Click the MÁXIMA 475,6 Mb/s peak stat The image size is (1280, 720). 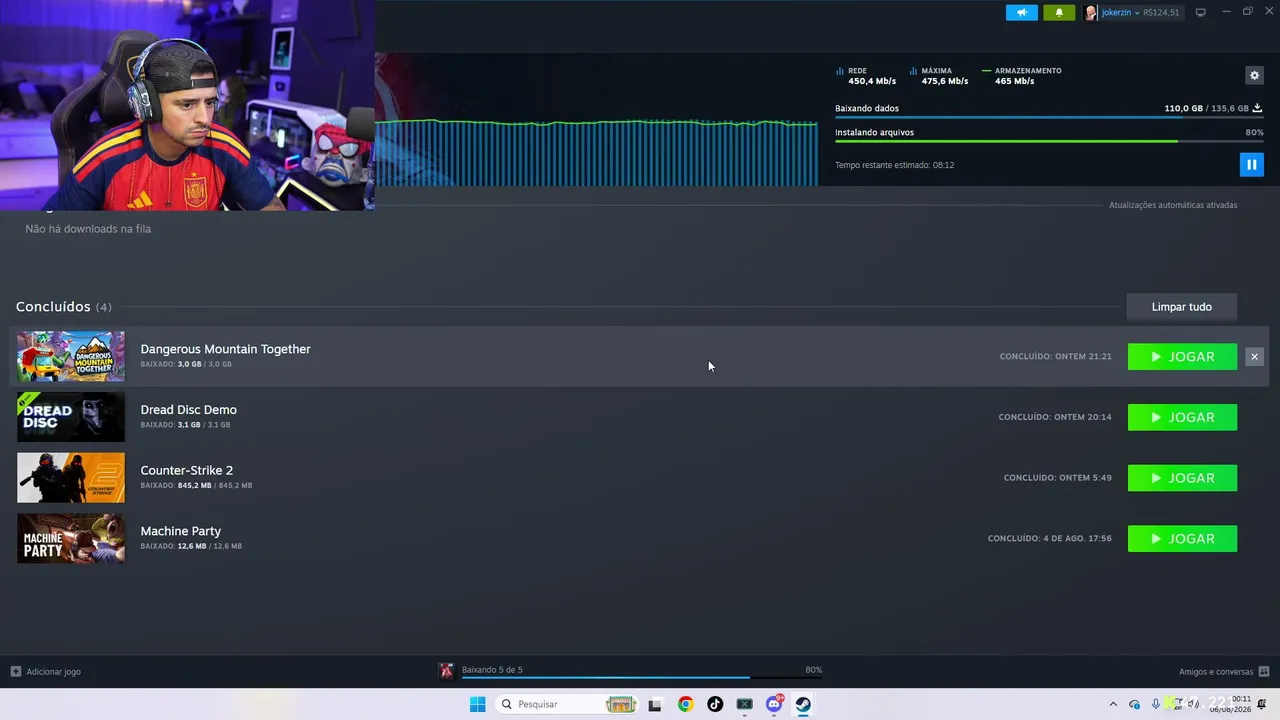coord(939,76)
